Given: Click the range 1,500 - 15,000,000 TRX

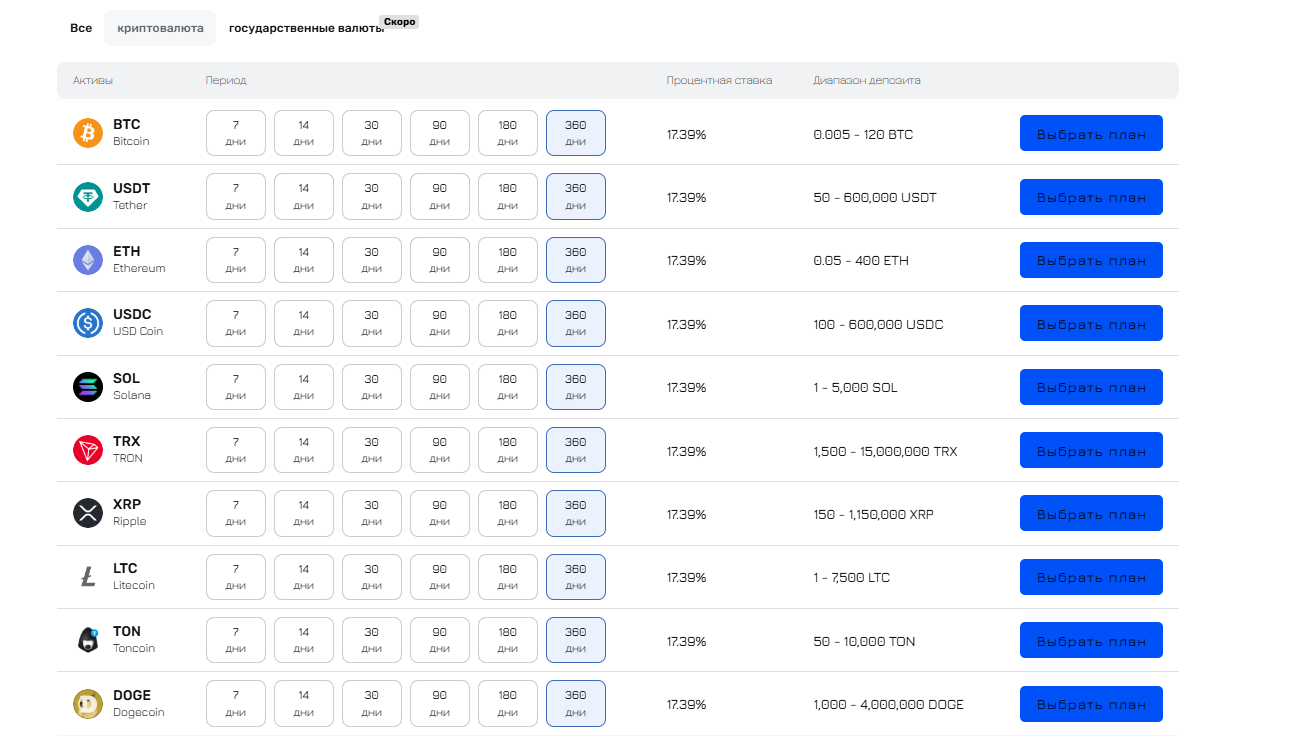Looking at the screenshot, I should coord(885,451).
